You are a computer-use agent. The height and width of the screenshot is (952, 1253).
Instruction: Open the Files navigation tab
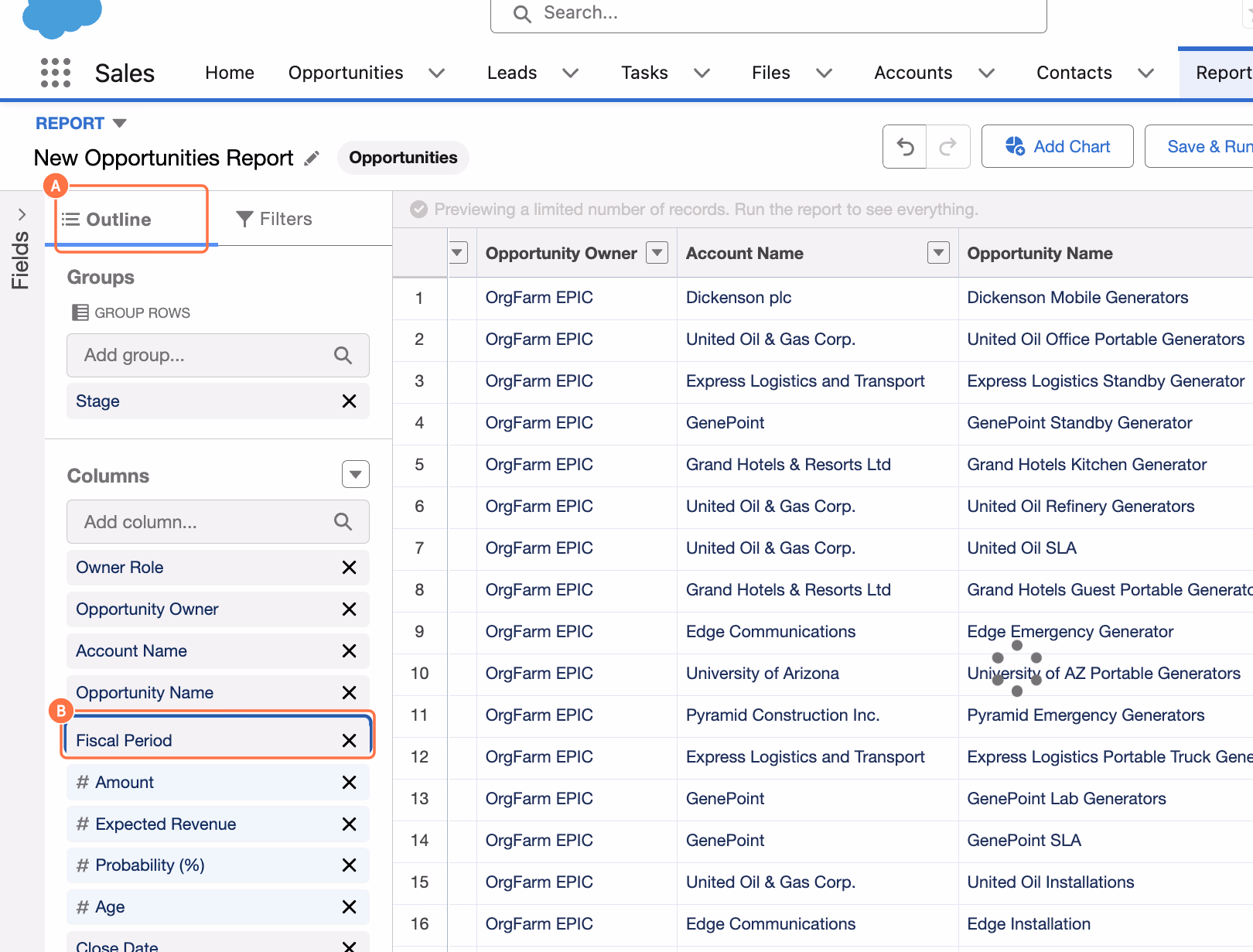coord(771,73)
